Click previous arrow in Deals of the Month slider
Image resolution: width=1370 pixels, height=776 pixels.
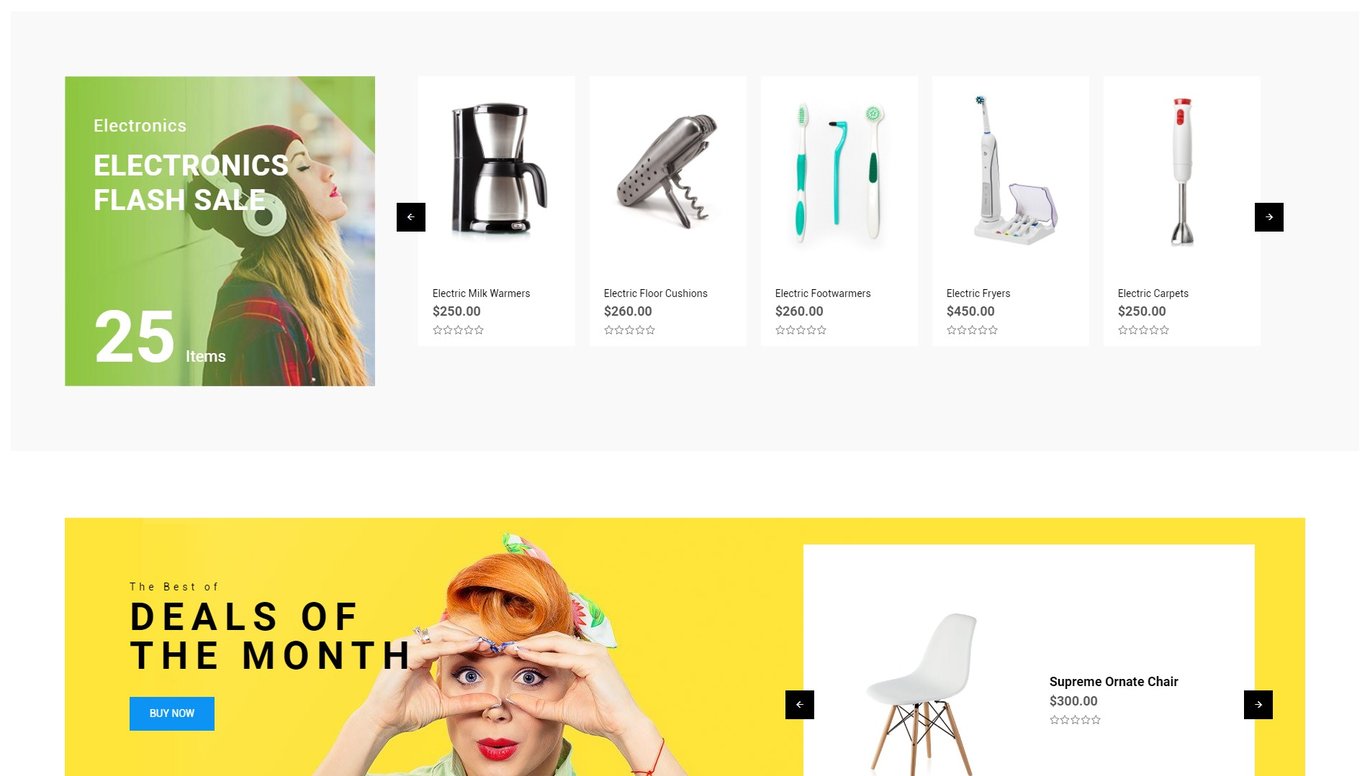tap(800, 705)
